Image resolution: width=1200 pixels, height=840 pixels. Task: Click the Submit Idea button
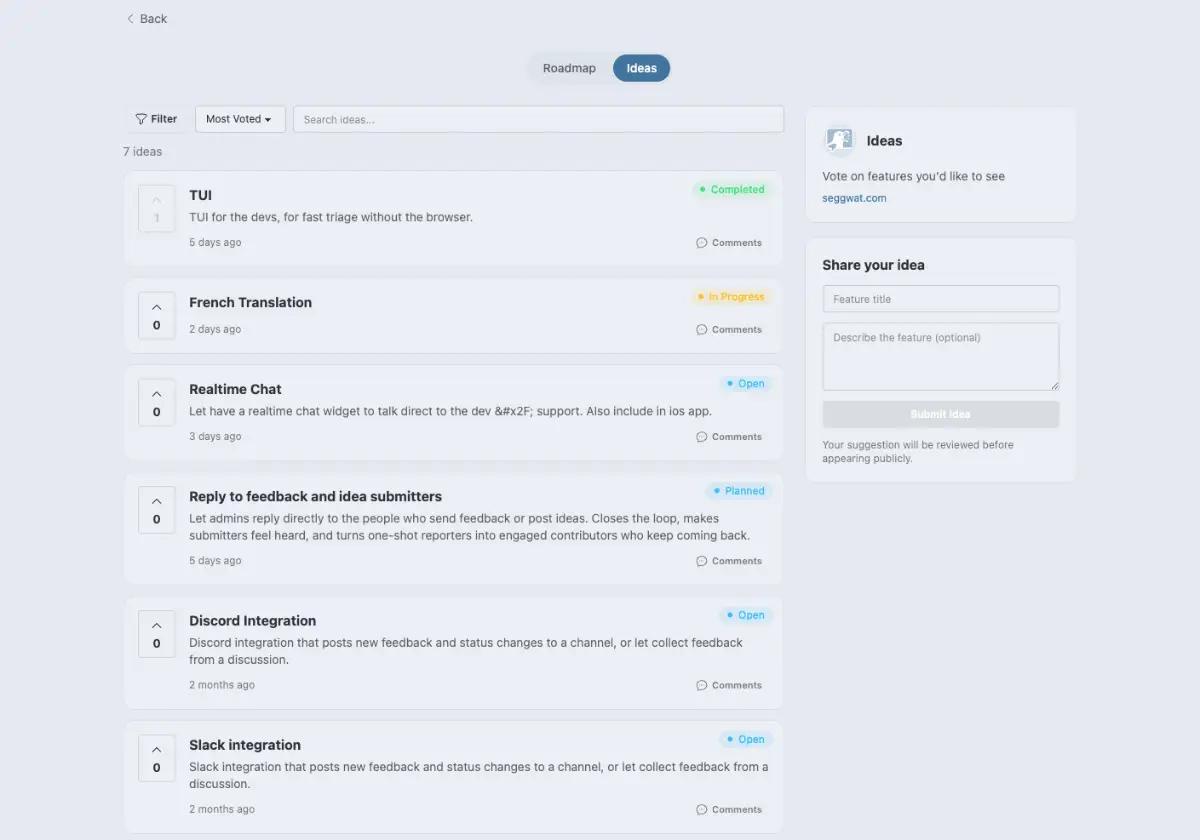pyautogui.click(x=941, y=414)
